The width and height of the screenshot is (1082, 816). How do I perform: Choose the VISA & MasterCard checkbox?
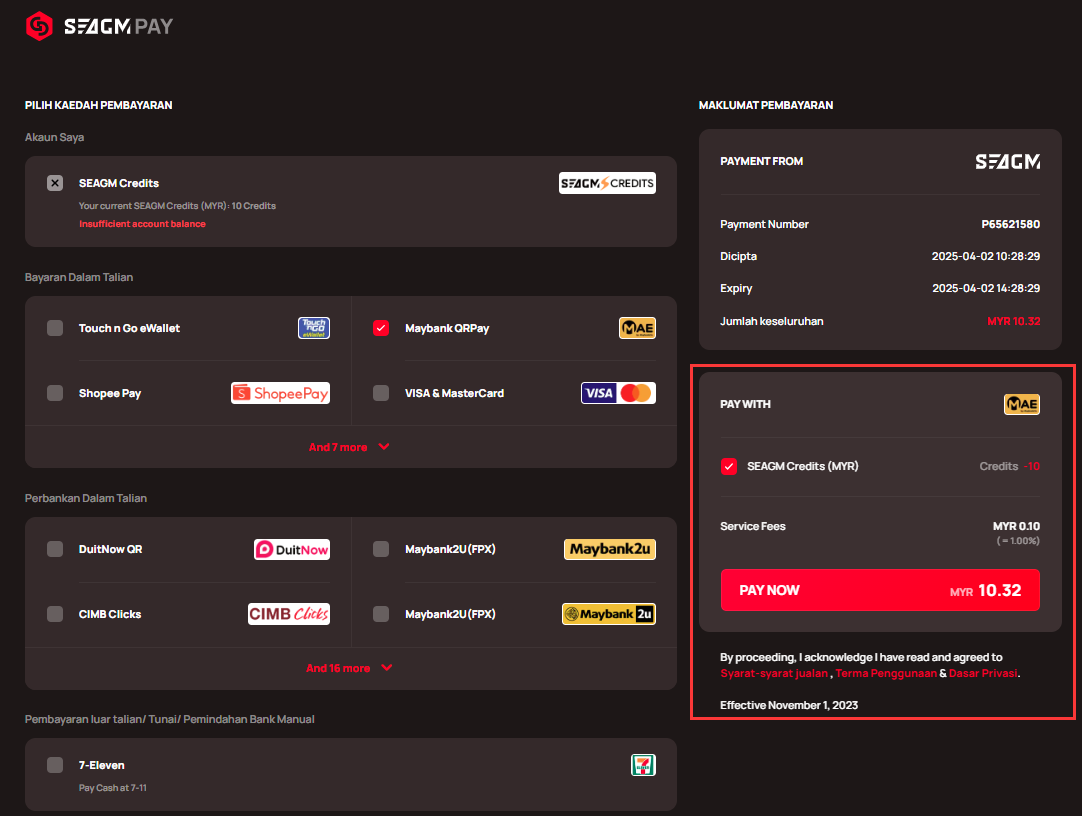pos(381,393)
